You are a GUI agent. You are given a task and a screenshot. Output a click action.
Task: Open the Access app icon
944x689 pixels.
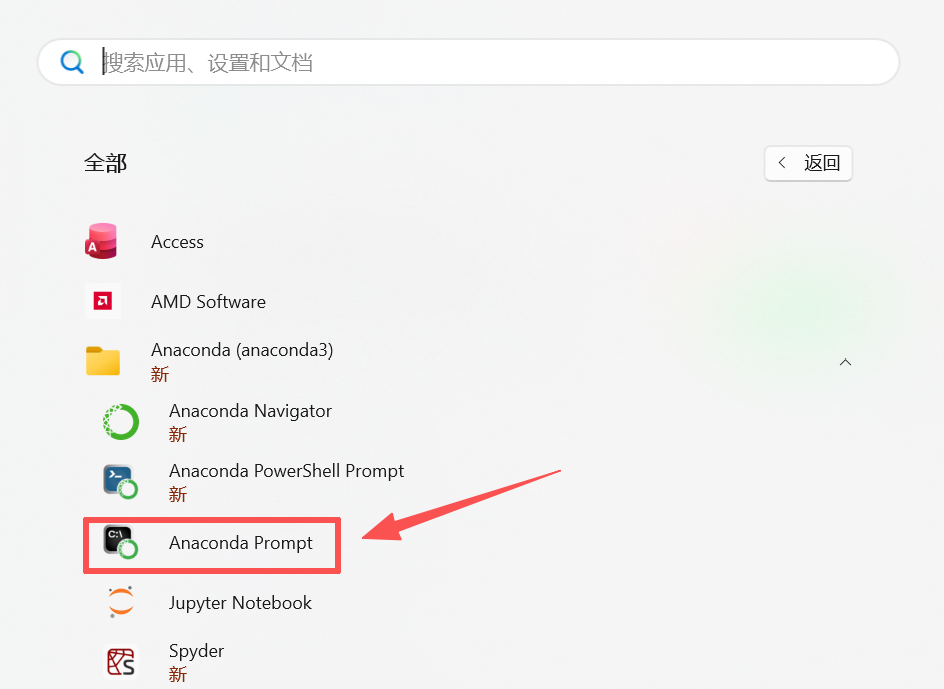coord(102,241)
